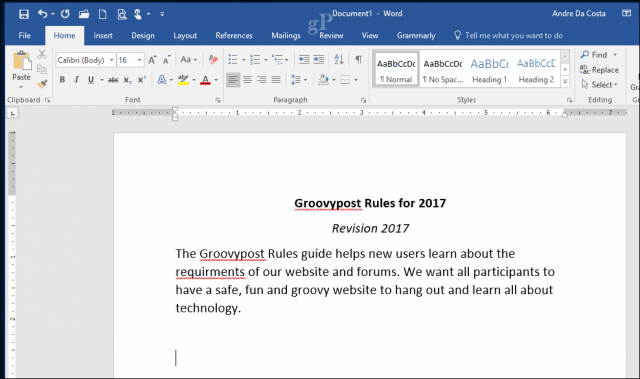Toggle Italic formatting
640x379 pixels.
click(x=76, y=80)
